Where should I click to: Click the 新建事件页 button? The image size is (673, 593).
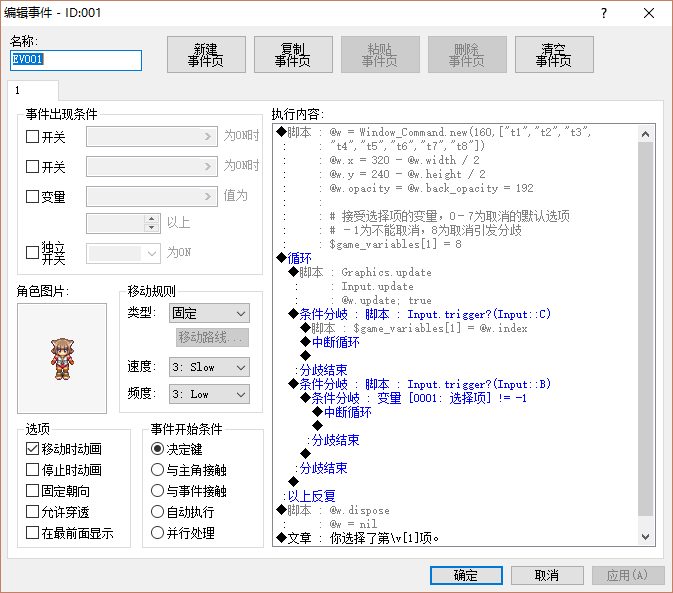(x=206, y=54)
